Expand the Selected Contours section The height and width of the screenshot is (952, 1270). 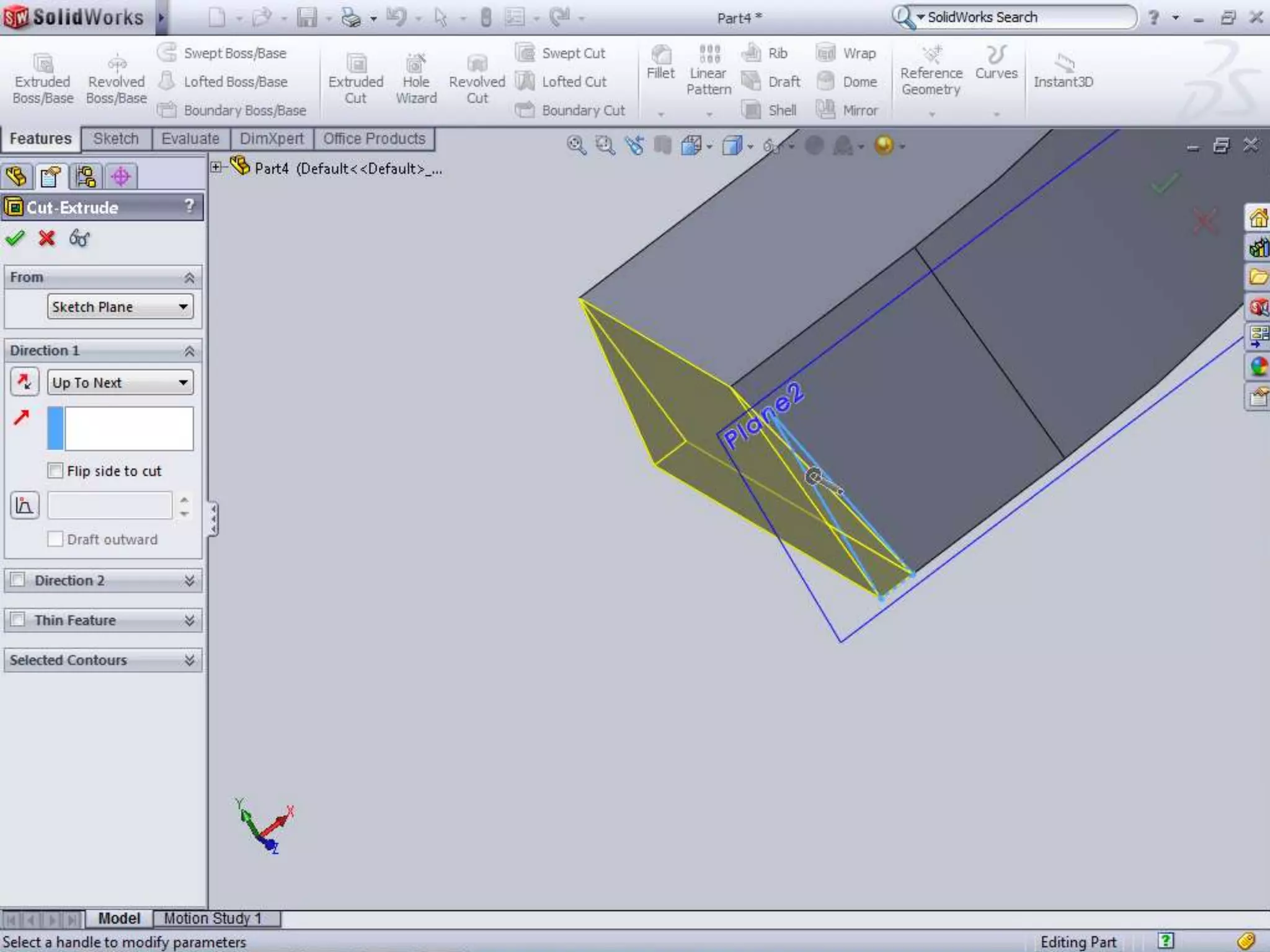189,660
